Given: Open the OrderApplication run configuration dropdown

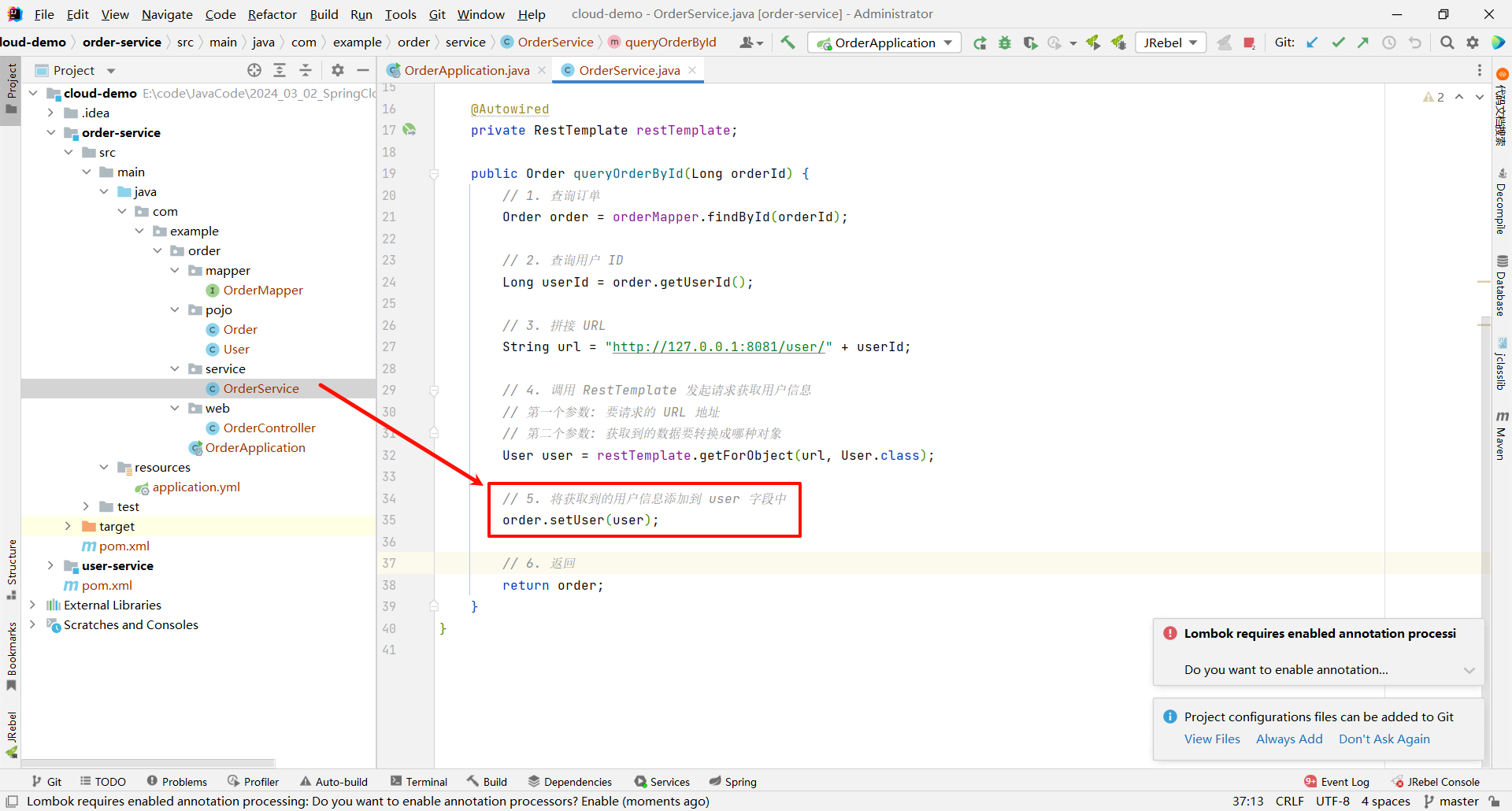Looking at the screenshot, I should tap(884, 43).
